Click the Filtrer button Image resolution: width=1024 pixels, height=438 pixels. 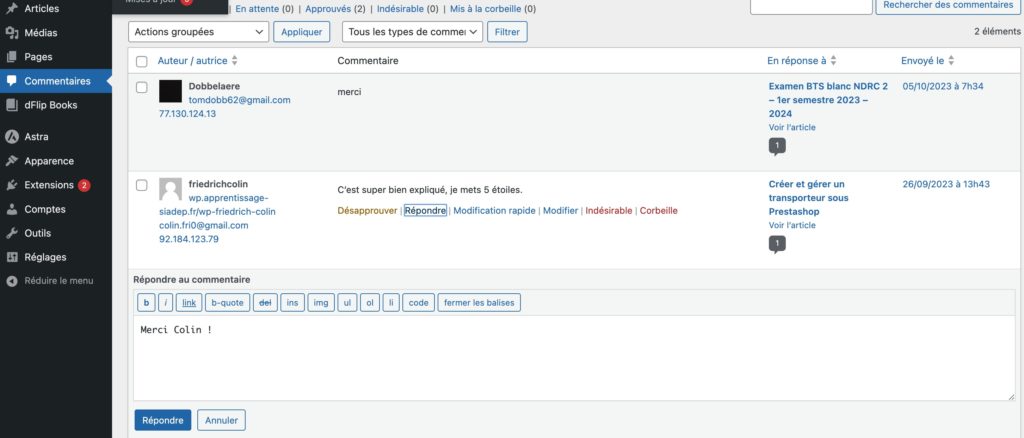click(x=507, y=31)
